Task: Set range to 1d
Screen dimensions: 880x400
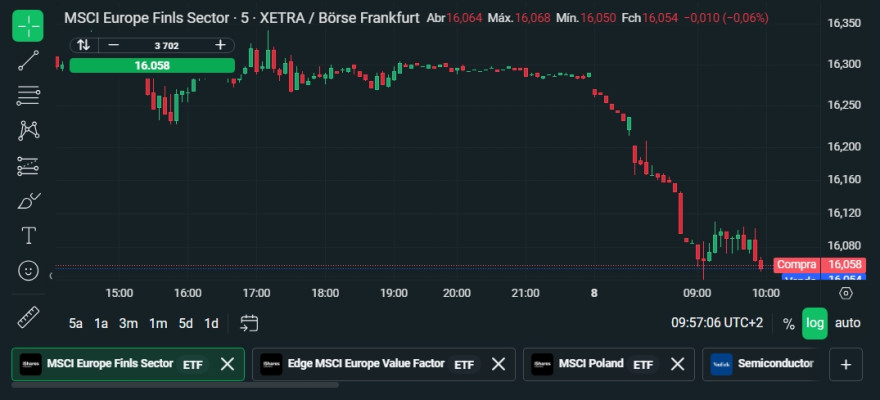Action: point(211,324)
